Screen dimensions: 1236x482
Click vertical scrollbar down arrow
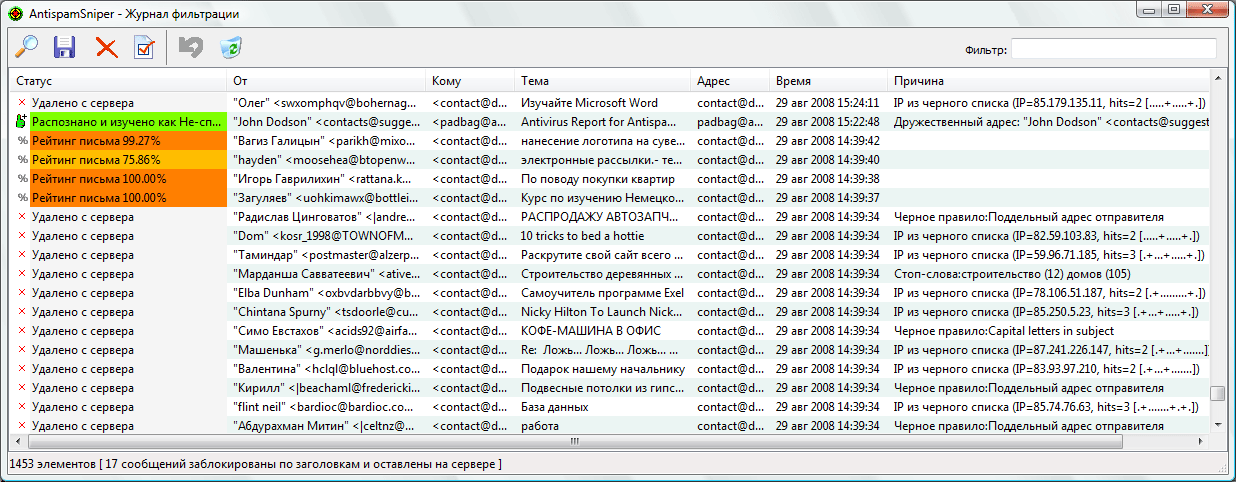(1217, 424)
